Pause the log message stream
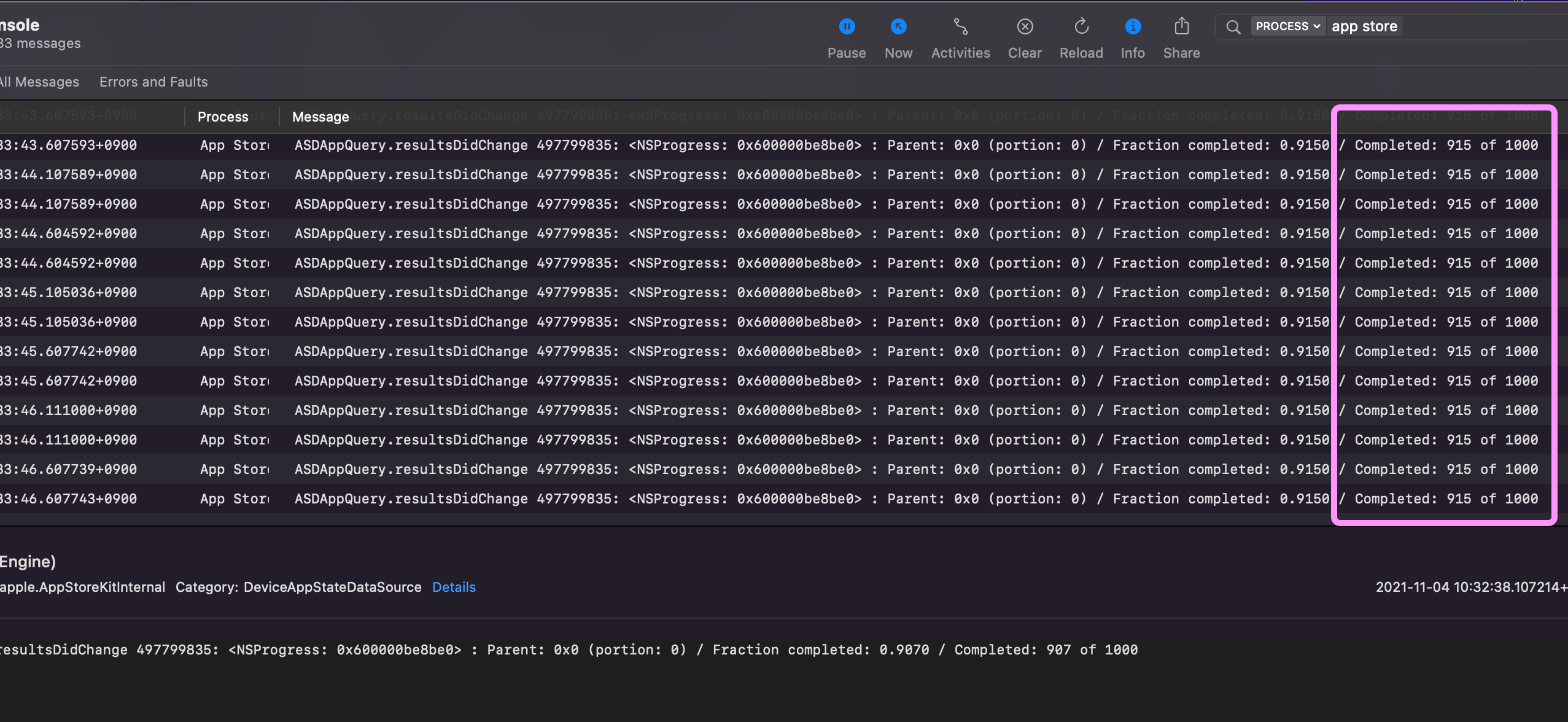1568x722 pixels. [846, 27]
